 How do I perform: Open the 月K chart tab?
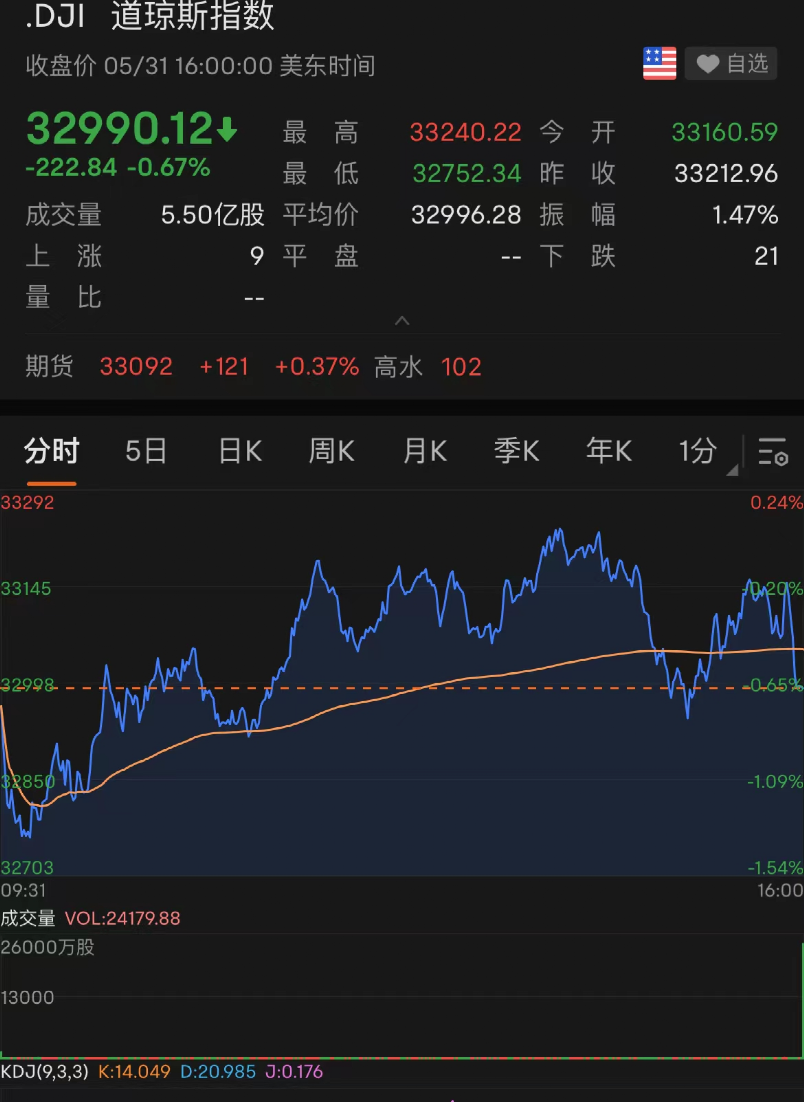point(424,451)
